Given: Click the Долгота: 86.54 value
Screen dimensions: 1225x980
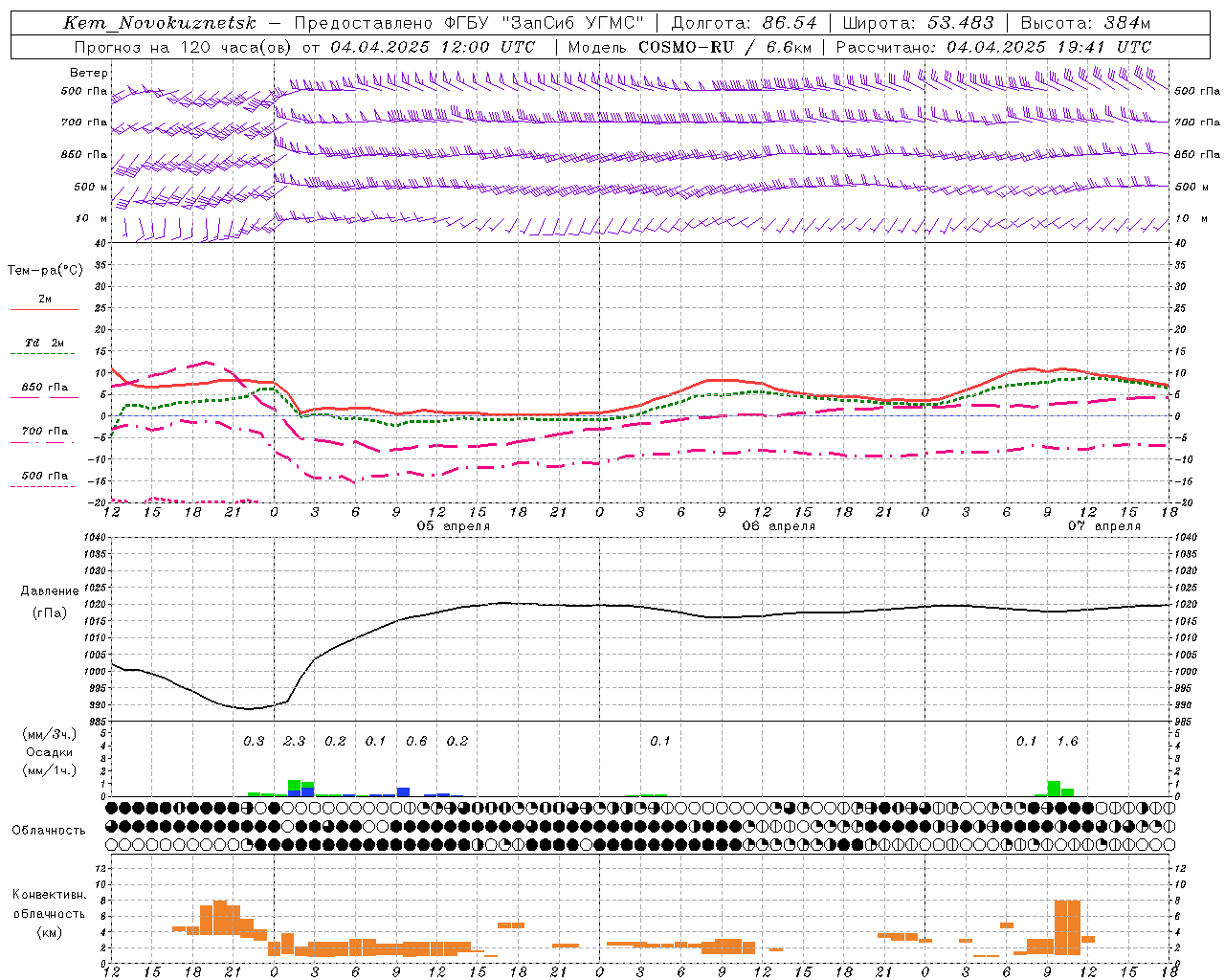Looking at the screenshot, I should tap(744, 23).
